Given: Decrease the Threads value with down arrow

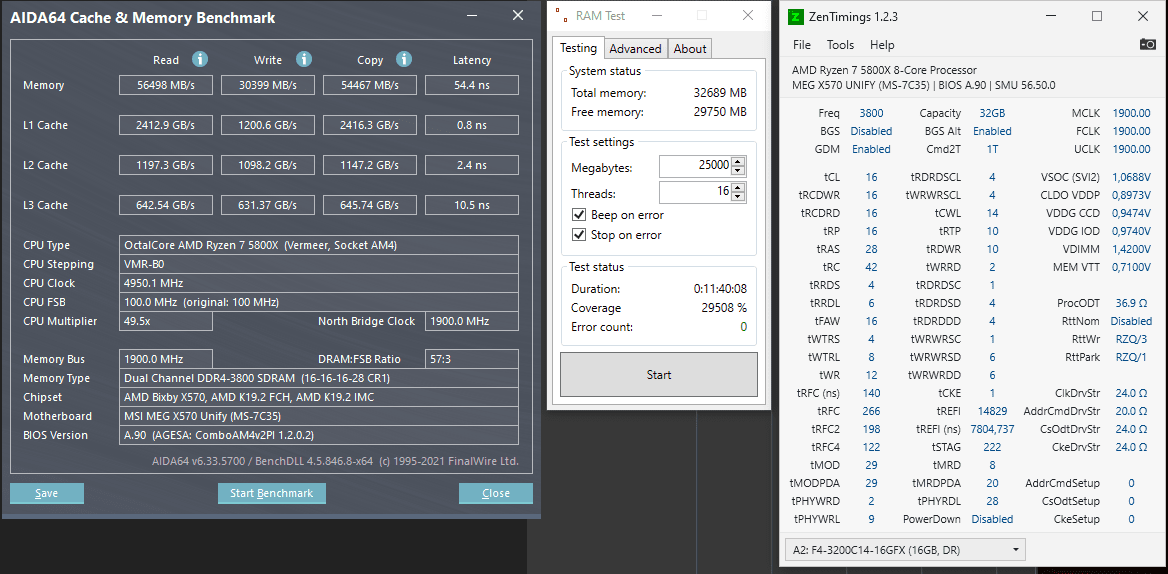Looking at the screenshot, I should (737, 197).
